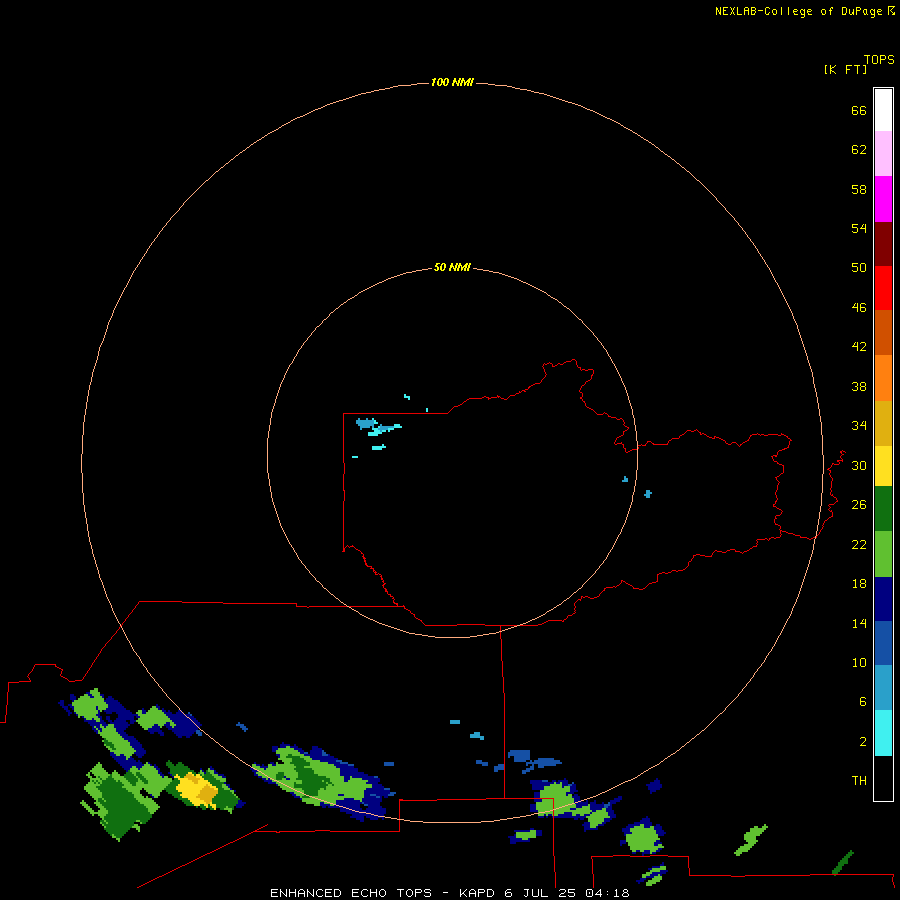Click the 'TH' threshold legend label
900x900 pixels.
click(859, 781)
